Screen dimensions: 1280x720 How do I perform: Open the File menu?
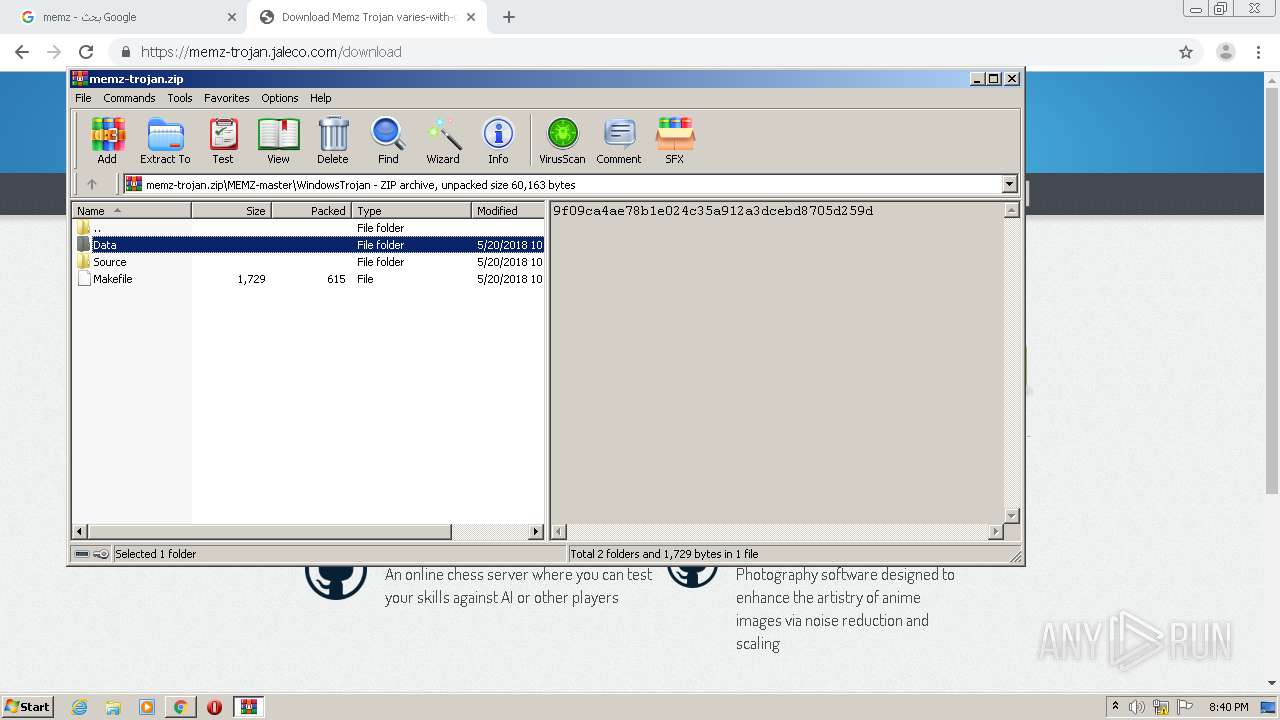click(83, 98)
